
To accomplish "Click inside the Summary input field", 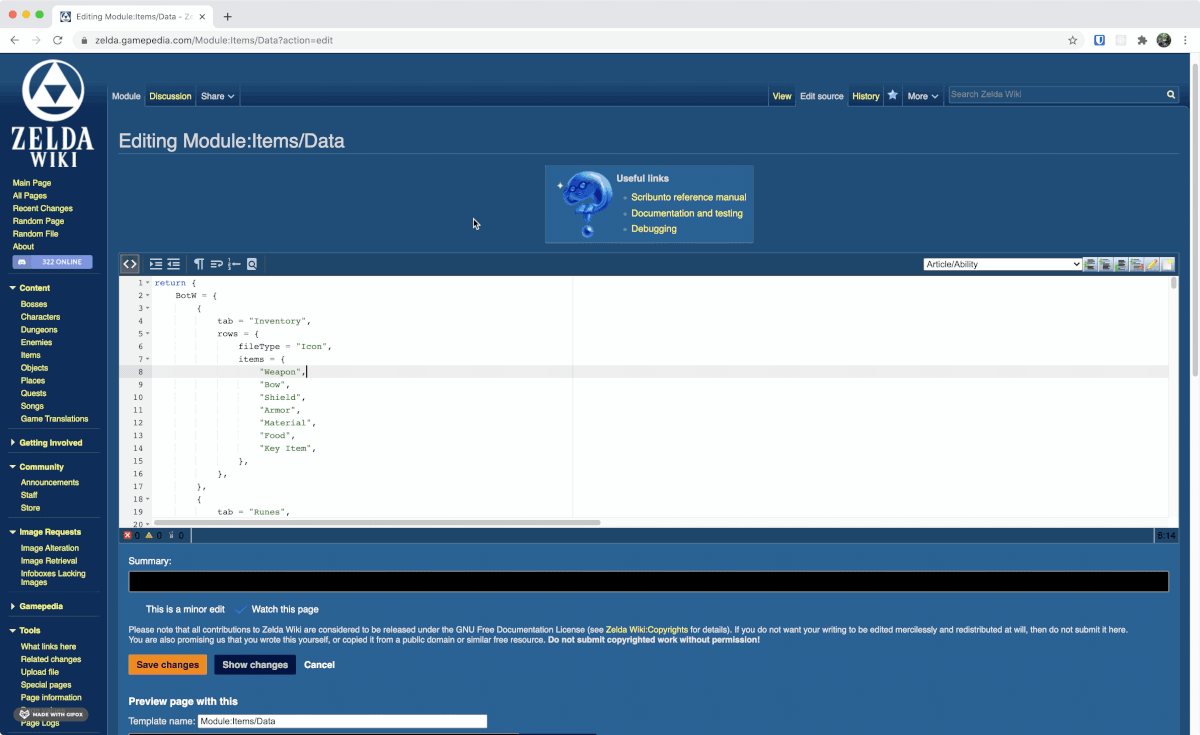I will tap(648, 580).
